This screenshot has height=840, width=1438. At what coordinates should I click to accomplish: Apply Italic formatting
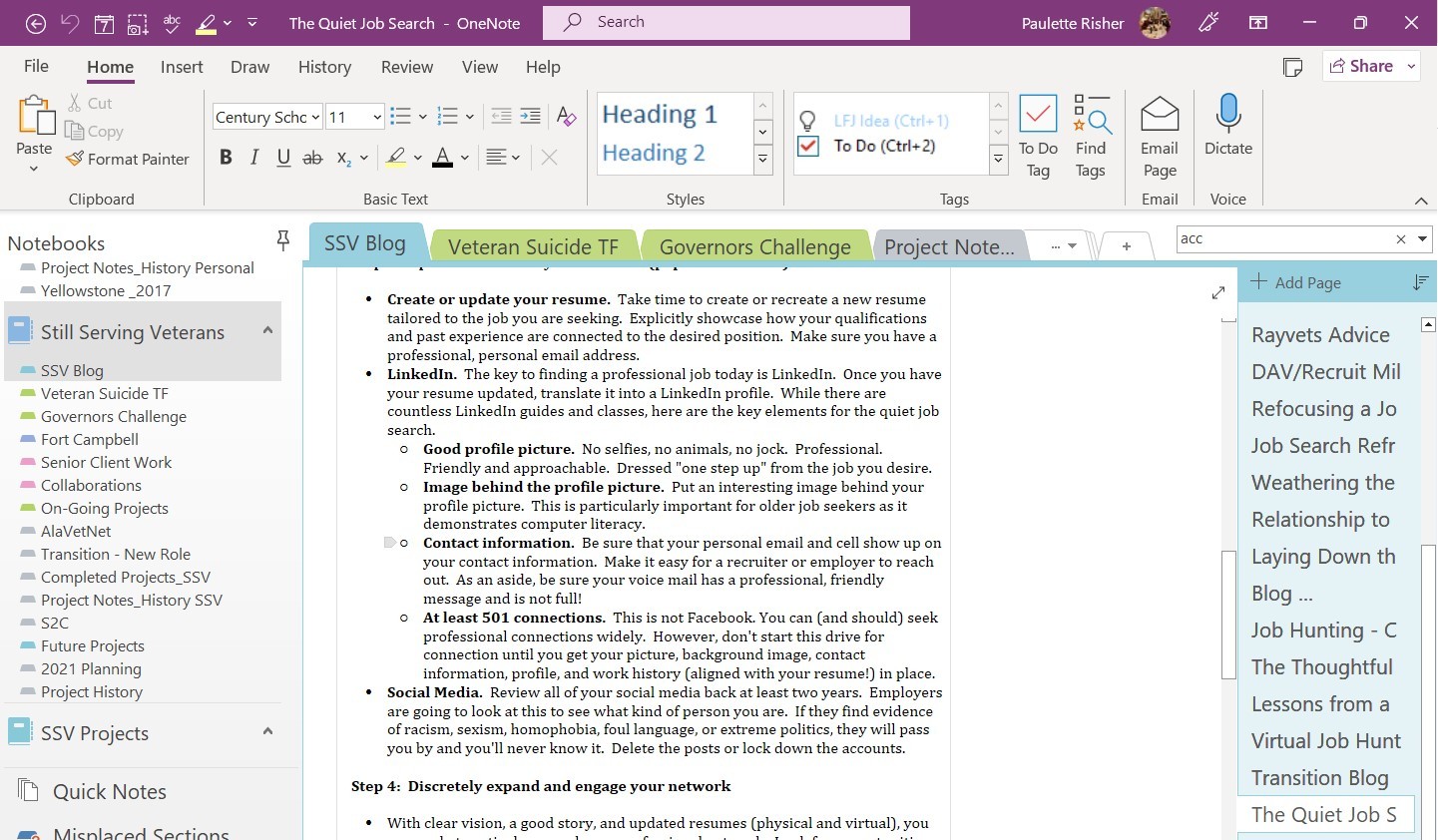(x=254, y=158)
